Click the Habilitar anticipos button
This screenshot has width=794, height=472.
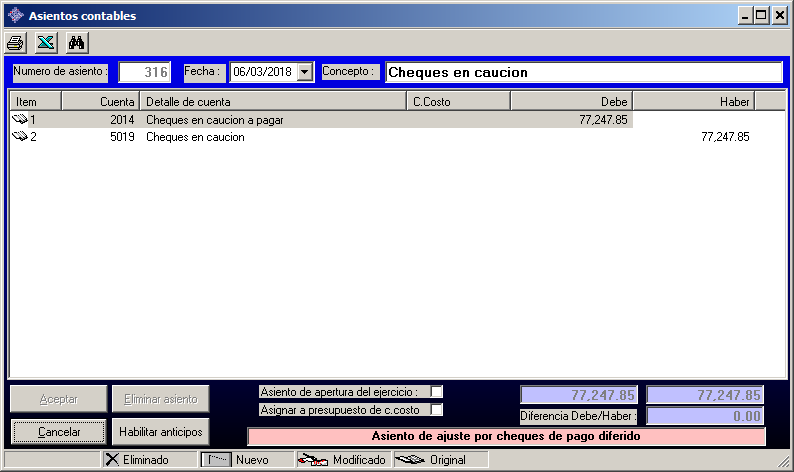point(160,432)
